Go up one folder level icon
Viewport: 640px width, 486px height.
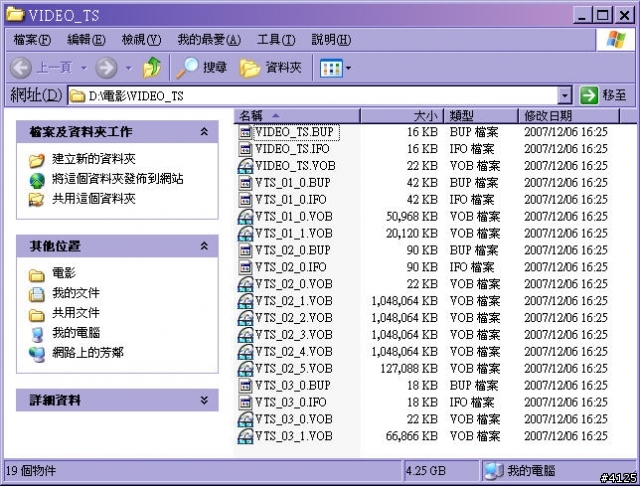(152, 67)
